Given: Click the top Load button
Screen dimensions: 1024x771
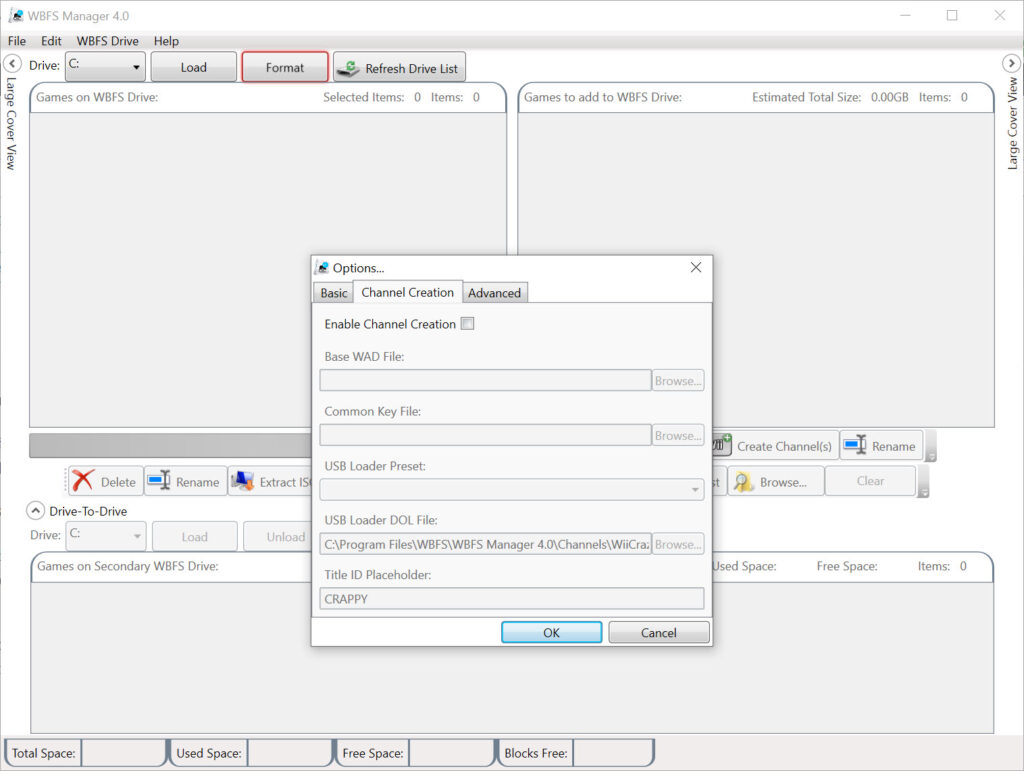Looking at the screenshot, I should coord(193,67).
